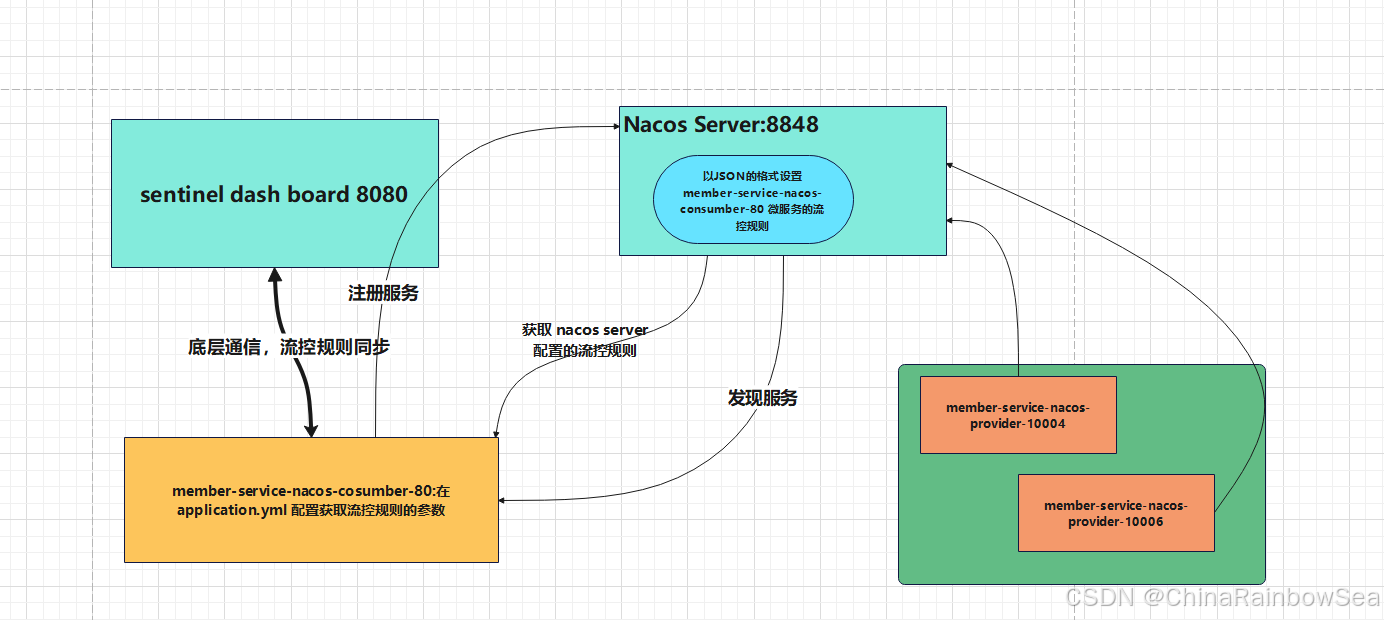
Task: Select the 发现服务 label text
Action: 764,397
